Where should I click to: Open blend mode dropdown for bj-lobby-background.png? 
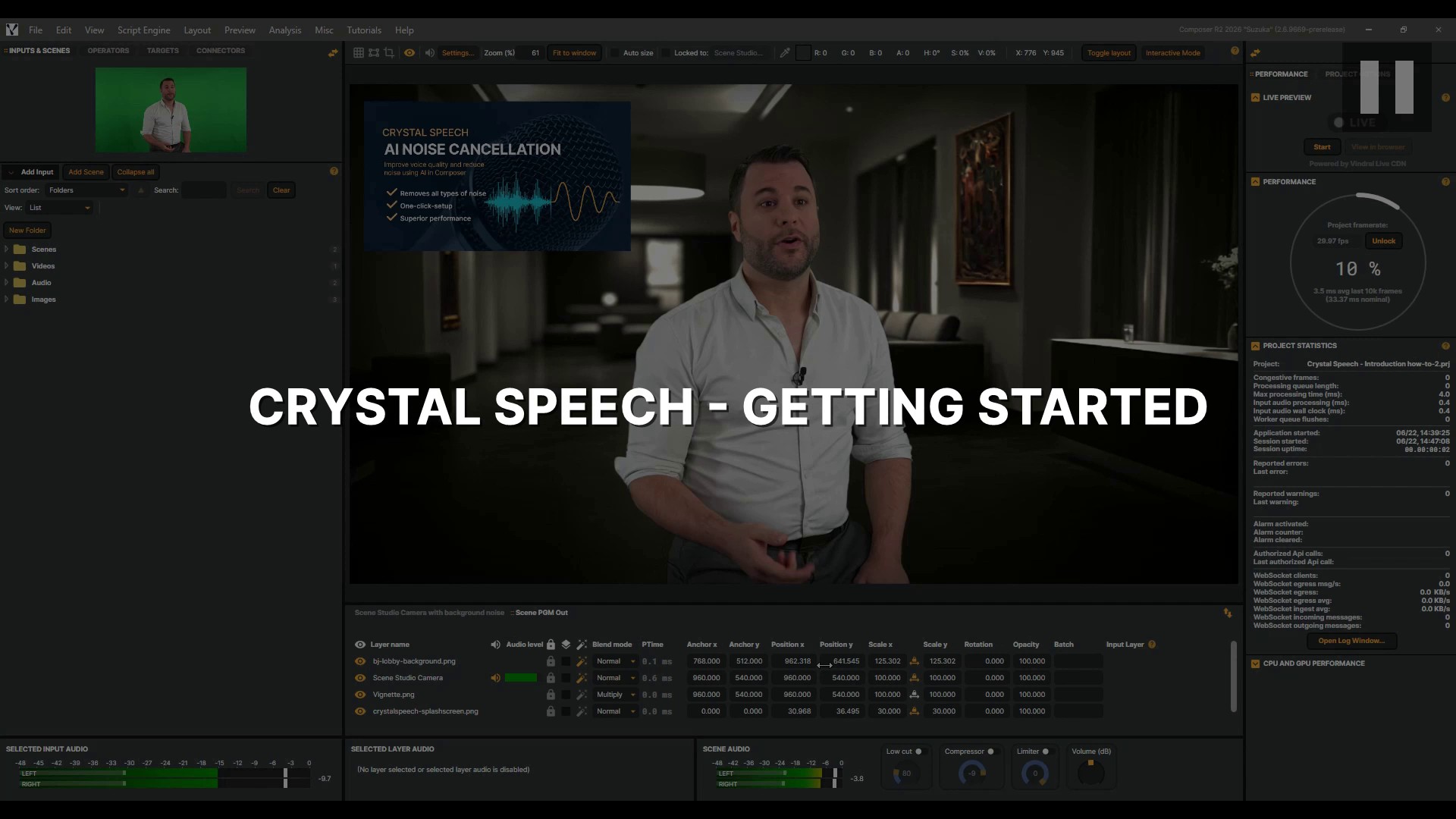tap(615, 661)
